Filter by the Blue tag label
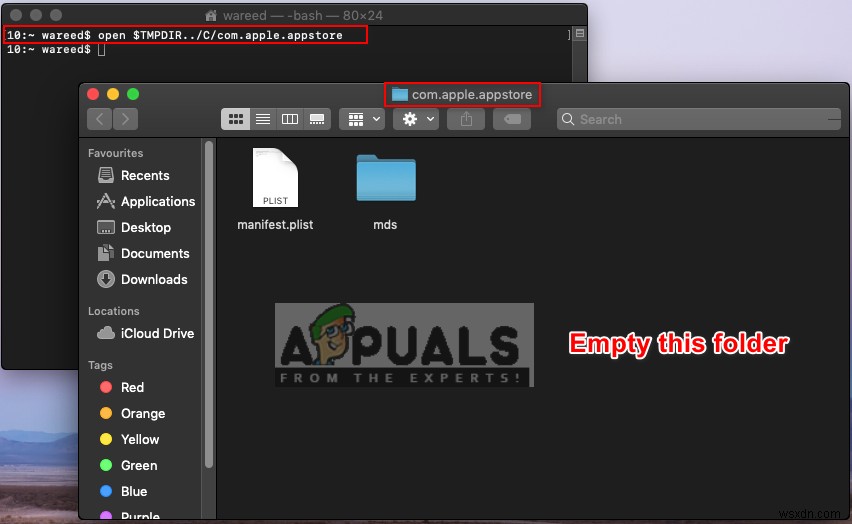Viewport: 852px width, 524px height. (134, 491)
